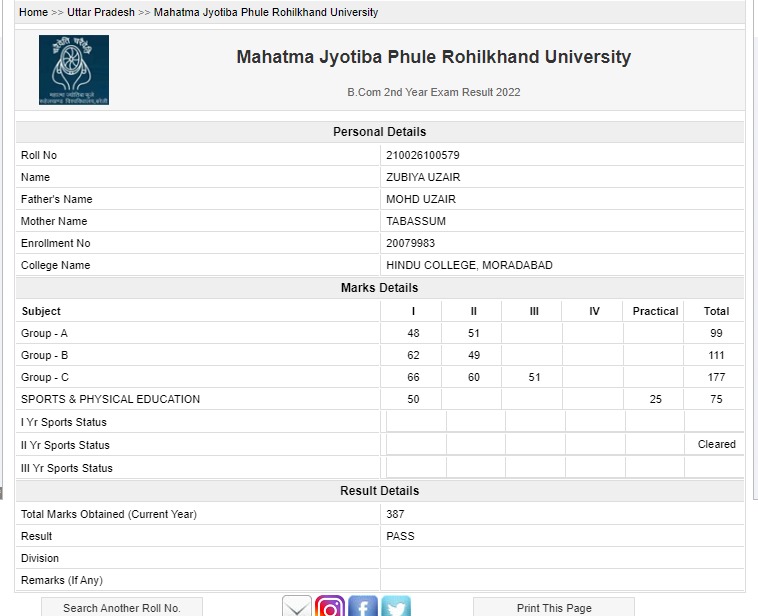Click the Result Details section header
The image size is (758, 616).
coord(379,491)
